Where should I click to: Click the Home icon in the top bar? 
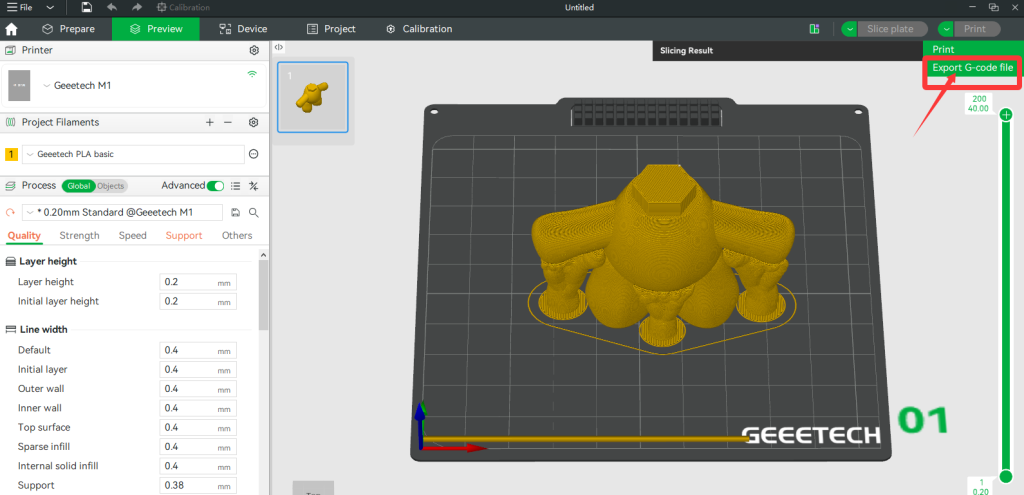(12, 29)
